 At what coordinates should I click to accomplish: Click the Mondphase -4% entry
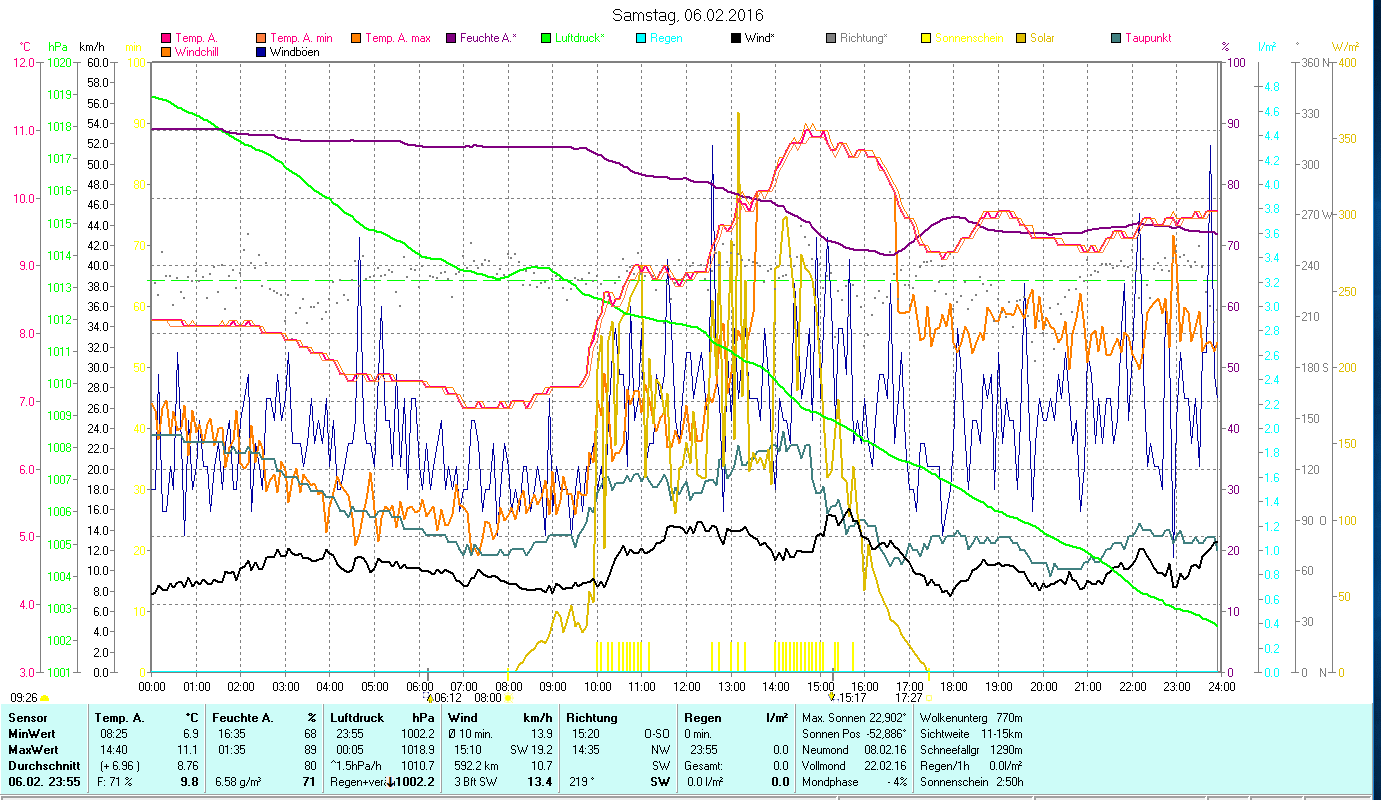click(x=854, y=782)
